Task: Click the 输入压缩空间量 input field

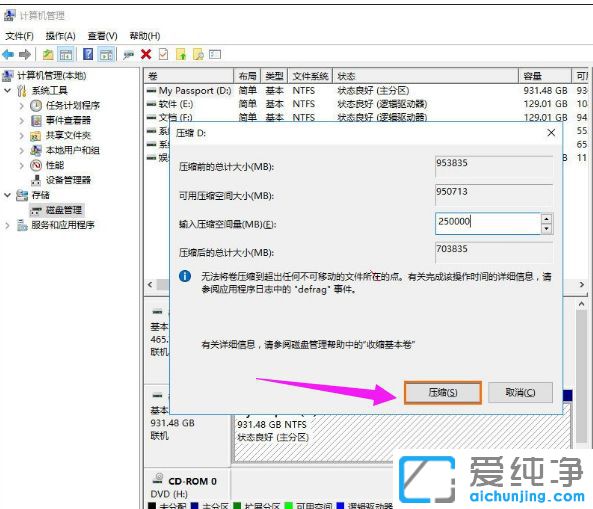Action: pos(488,223)
